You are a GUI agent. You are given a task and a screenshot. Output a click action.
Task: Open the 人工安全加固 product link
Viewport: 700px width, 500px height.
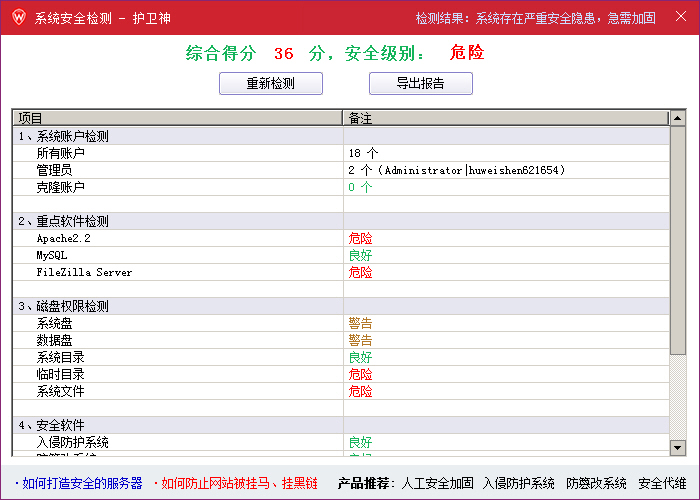point(438,483)
